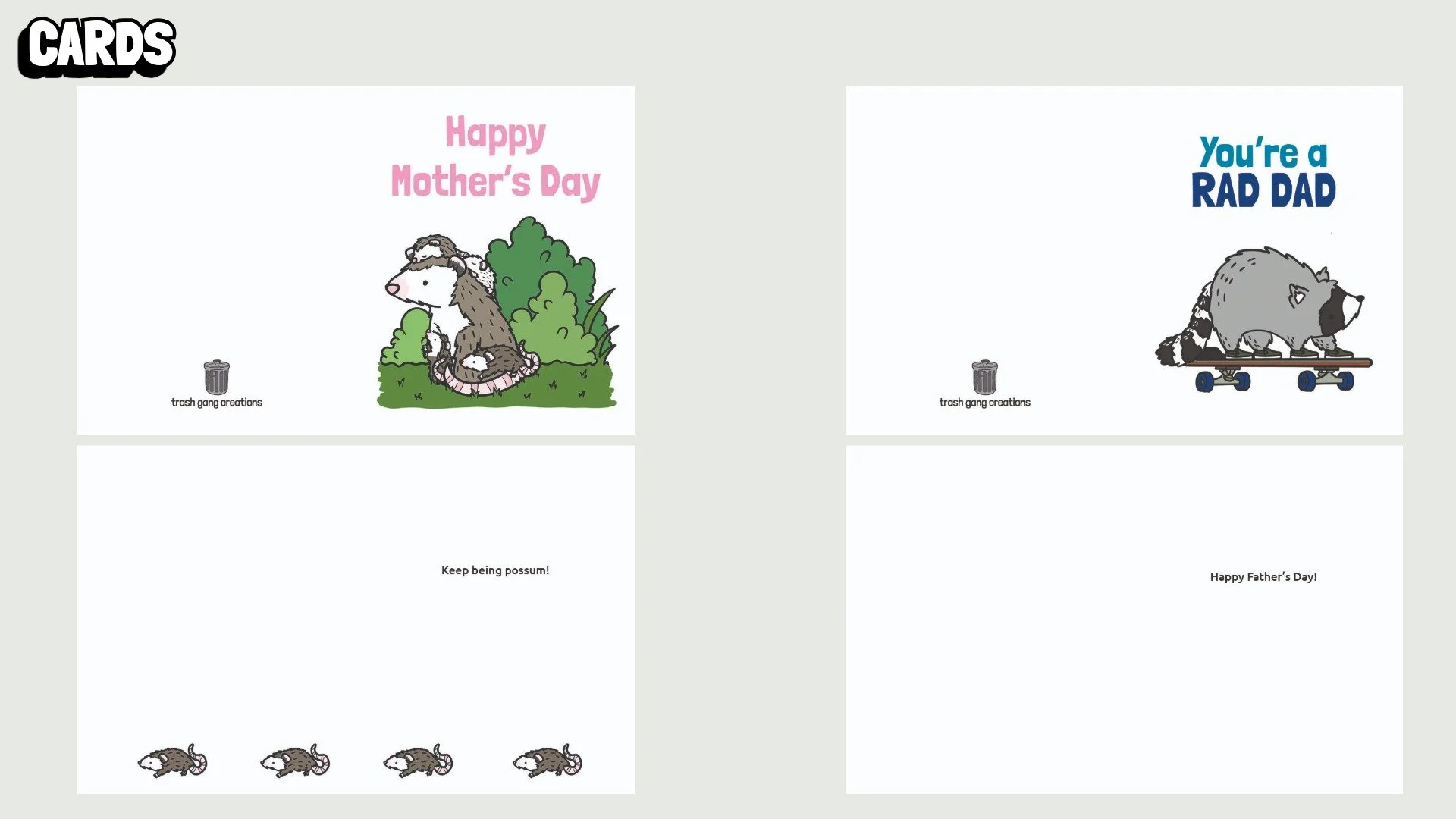
Task: Click the third small possum icon
Action: point(418,761)
